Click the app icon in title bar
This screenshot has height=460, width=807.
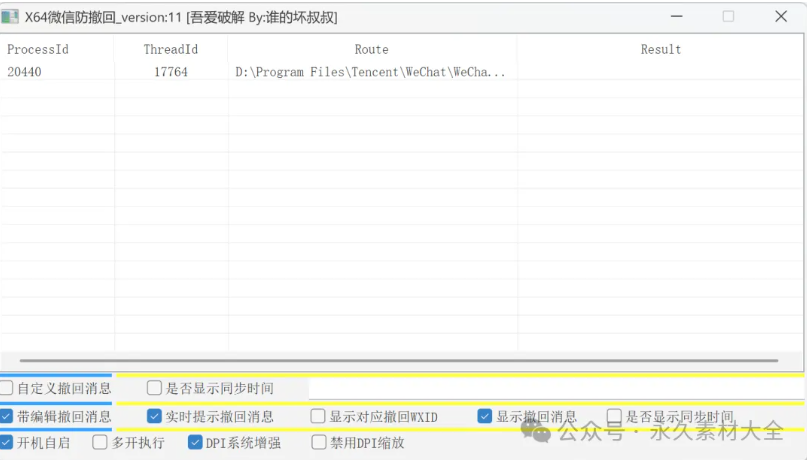pyautogui.click(x=10, y=17)
